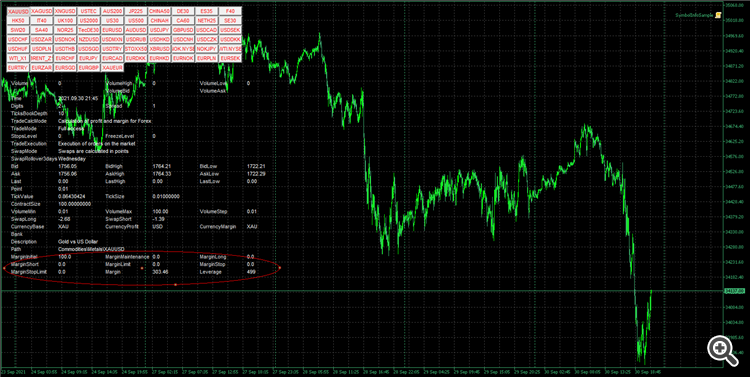Choose the XNGUSD symbol button
The height and width of the screenshot is (377, 750).
click(65, 11)
